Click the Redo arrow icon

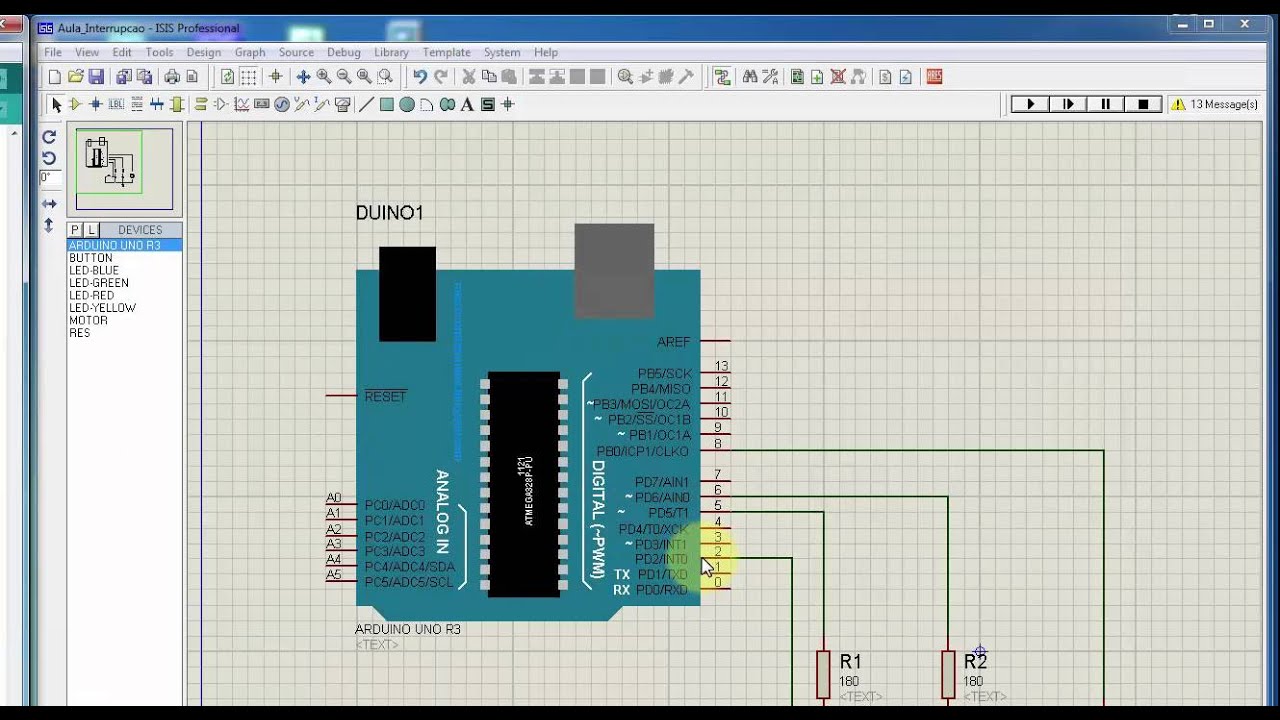[x=440, y=77]
